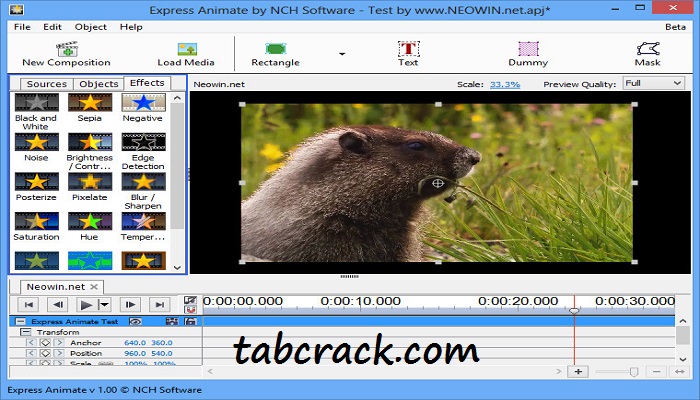Collapse the Transform group

pyautogui.click(x=26, y=332)
